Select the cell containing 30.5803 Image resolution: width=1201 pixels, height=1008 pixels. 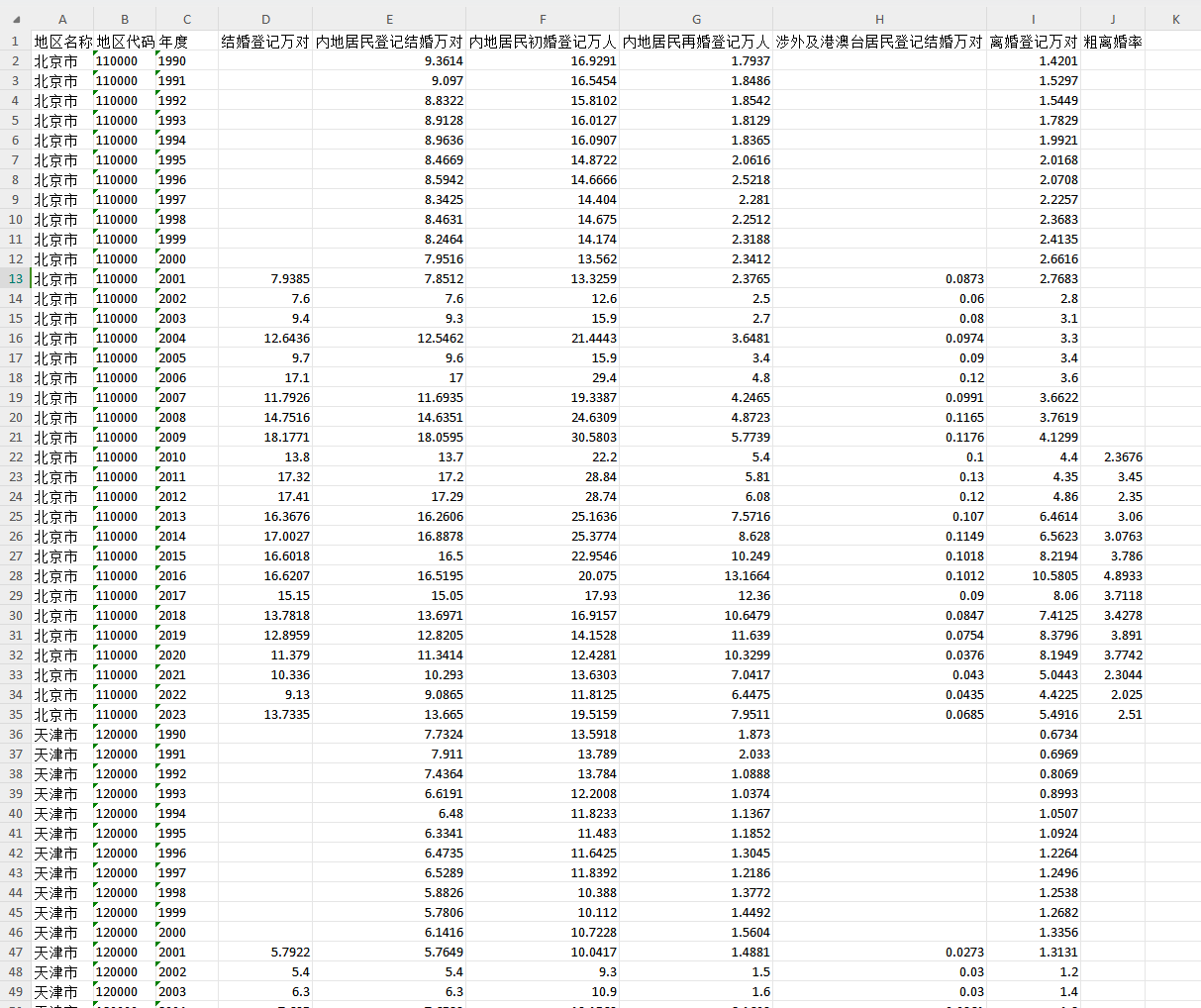(x=543, y=437)
